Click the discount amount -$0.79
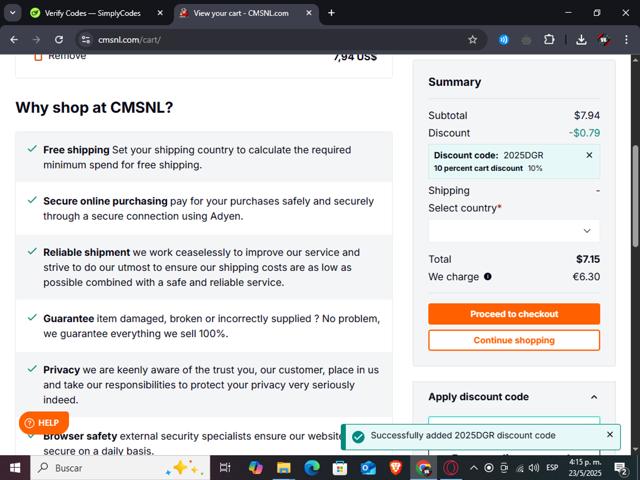This screenshot has width=640, height=480. (584, 133)
